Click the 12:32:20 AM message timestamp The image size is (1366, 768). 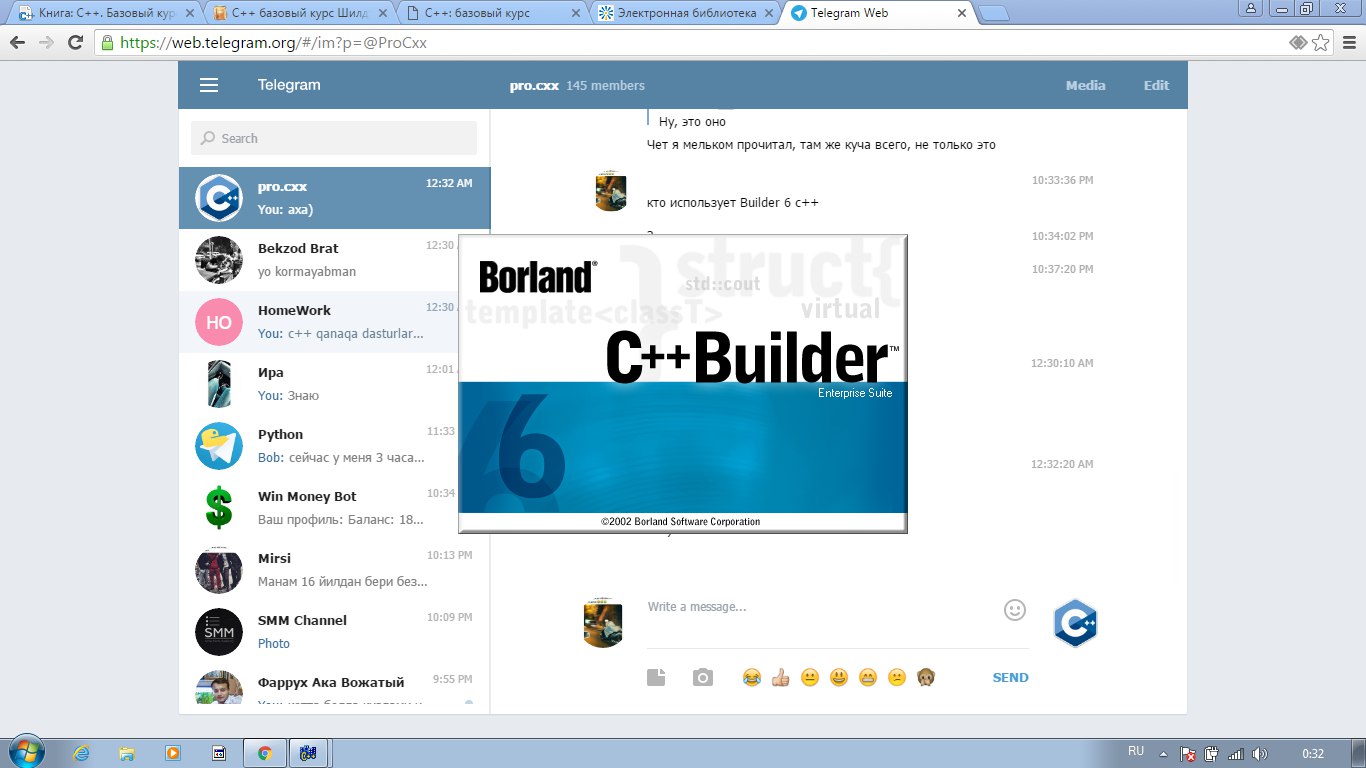point(1062,464)
